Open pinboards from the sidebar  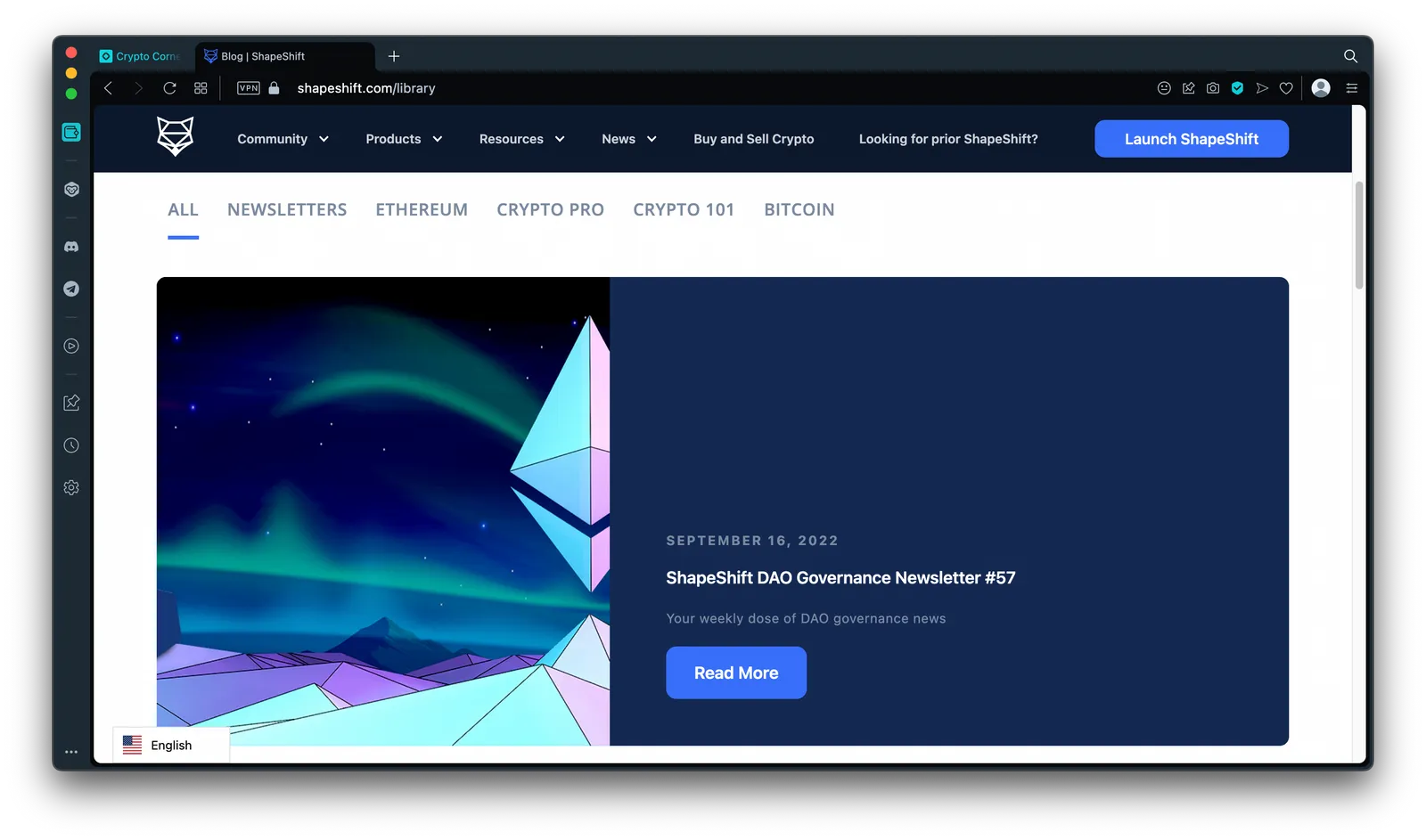tap(71, 403)
